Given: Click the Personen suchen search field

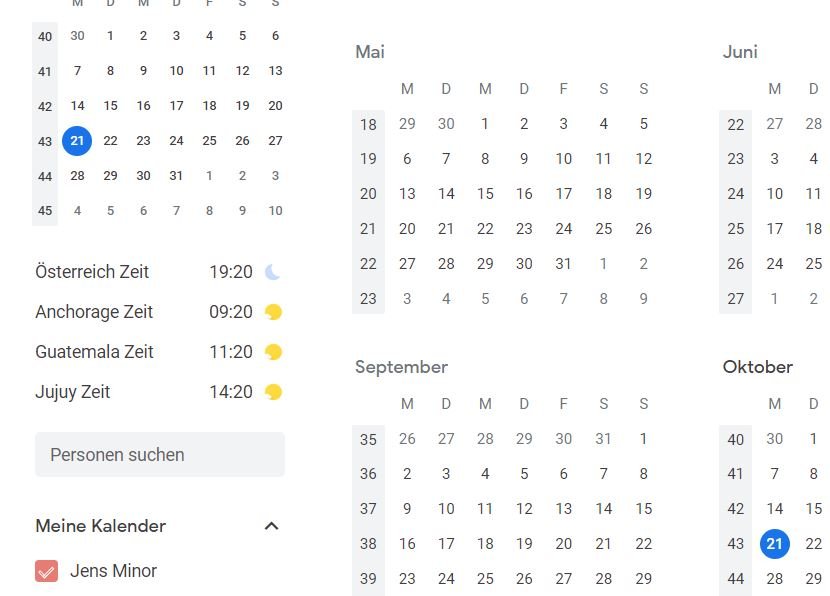Looking at the screenshot, I should coord(160,455).
